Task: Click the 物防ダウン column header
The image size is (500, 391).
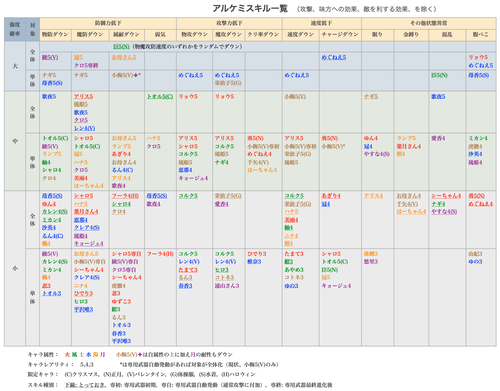Action: [x=55, y=34]
